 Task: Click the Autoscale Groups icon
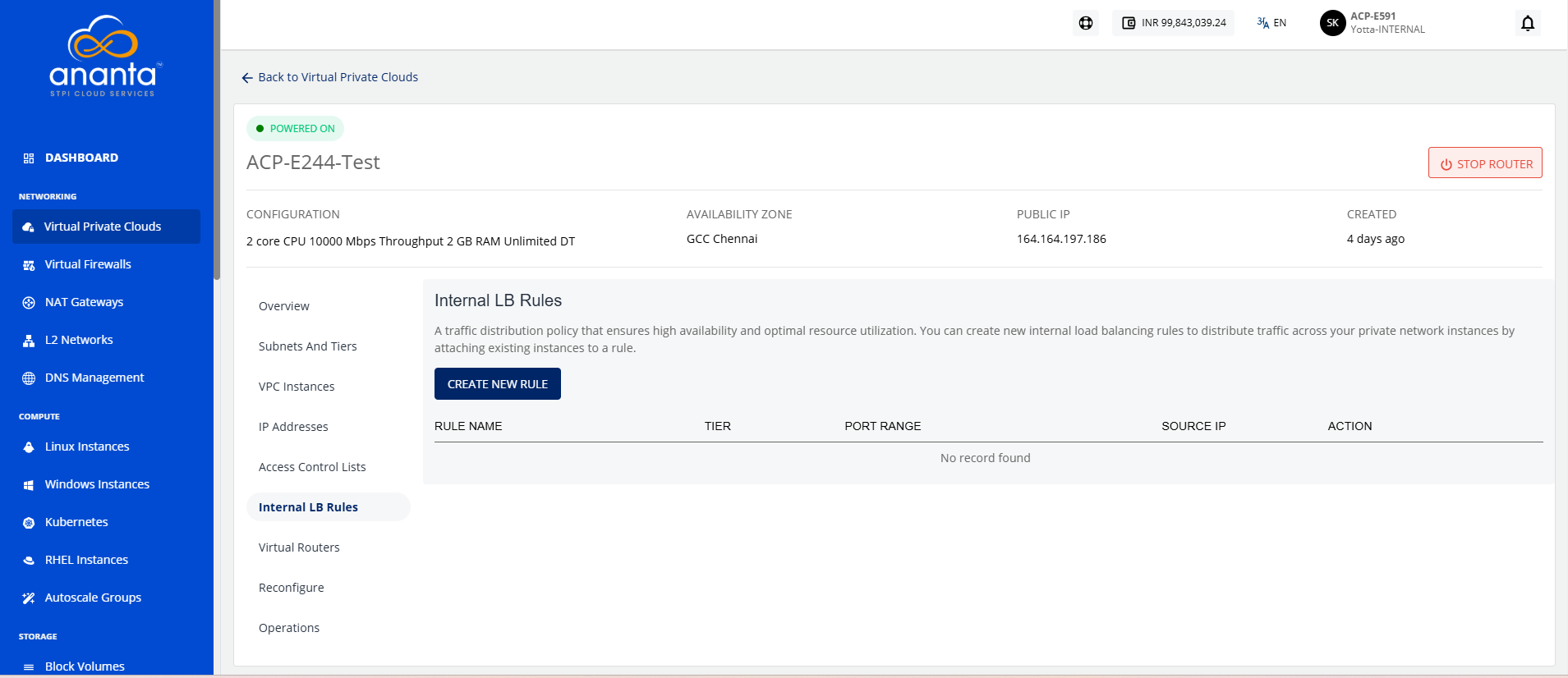tap(29, 598)
